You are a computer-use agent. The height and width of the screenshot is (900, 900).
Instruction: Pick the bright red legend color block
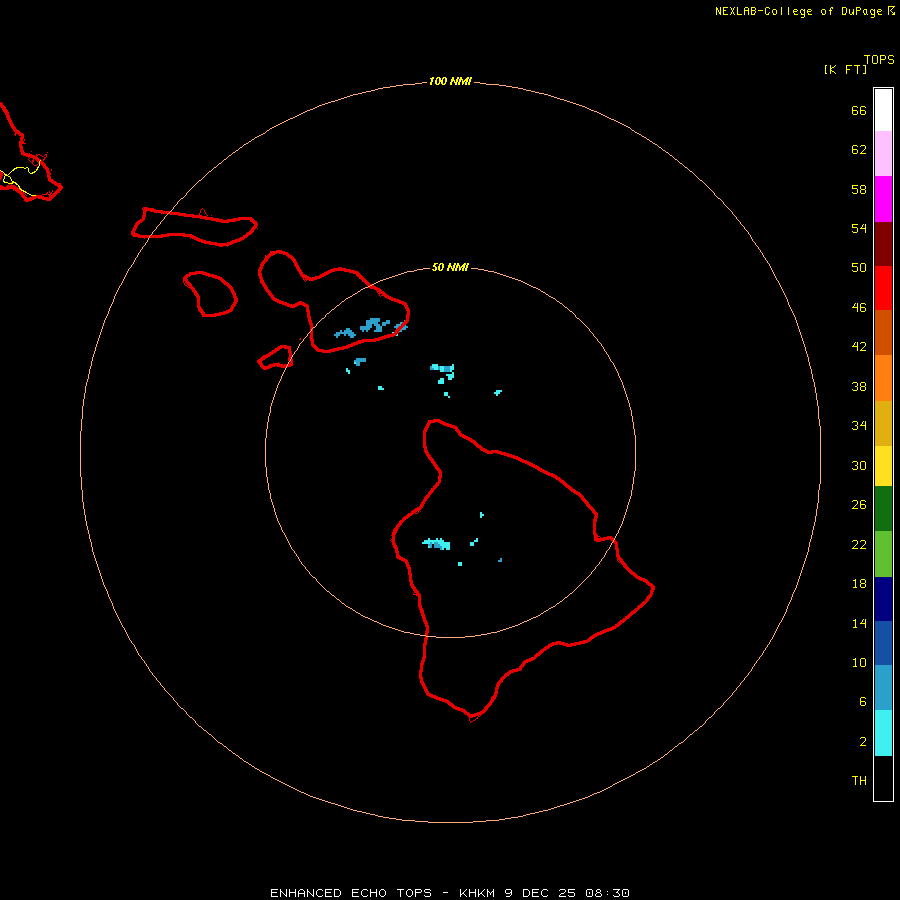(x=883, y=288)
